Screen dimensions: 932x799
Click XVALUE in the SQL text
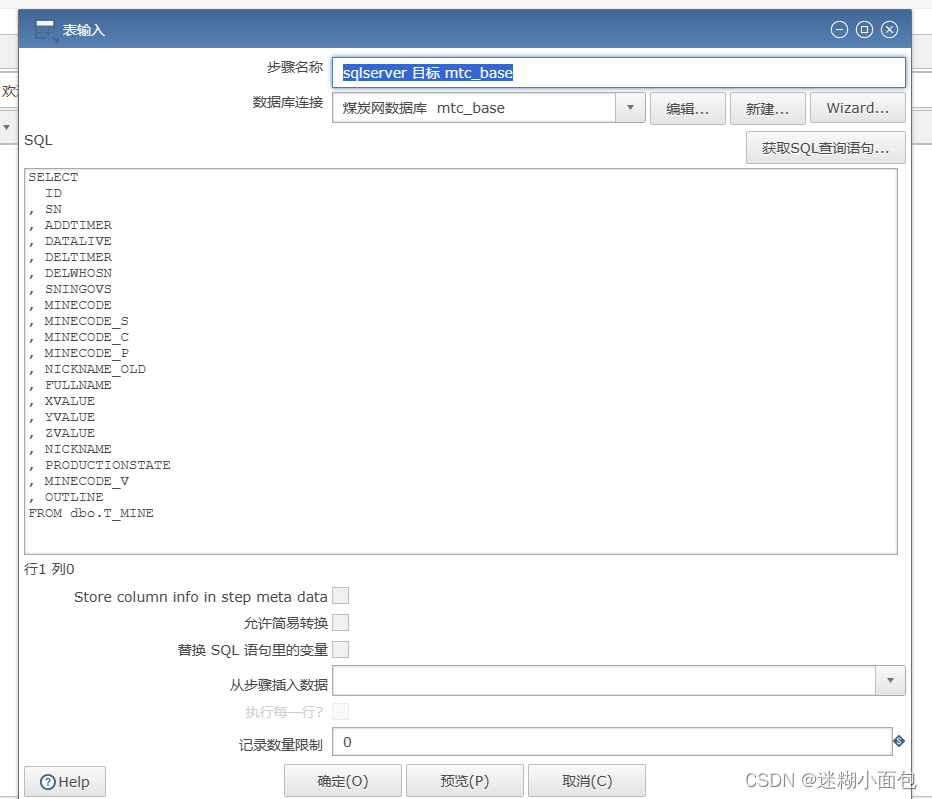(70, 401)
